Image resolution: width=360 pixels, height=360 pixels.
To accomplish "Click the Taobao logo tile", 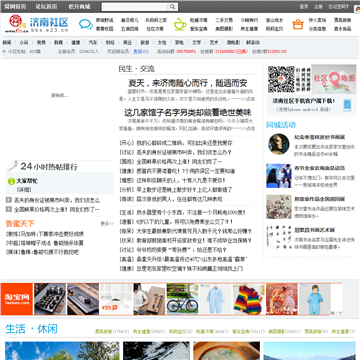I will [17, 299].
